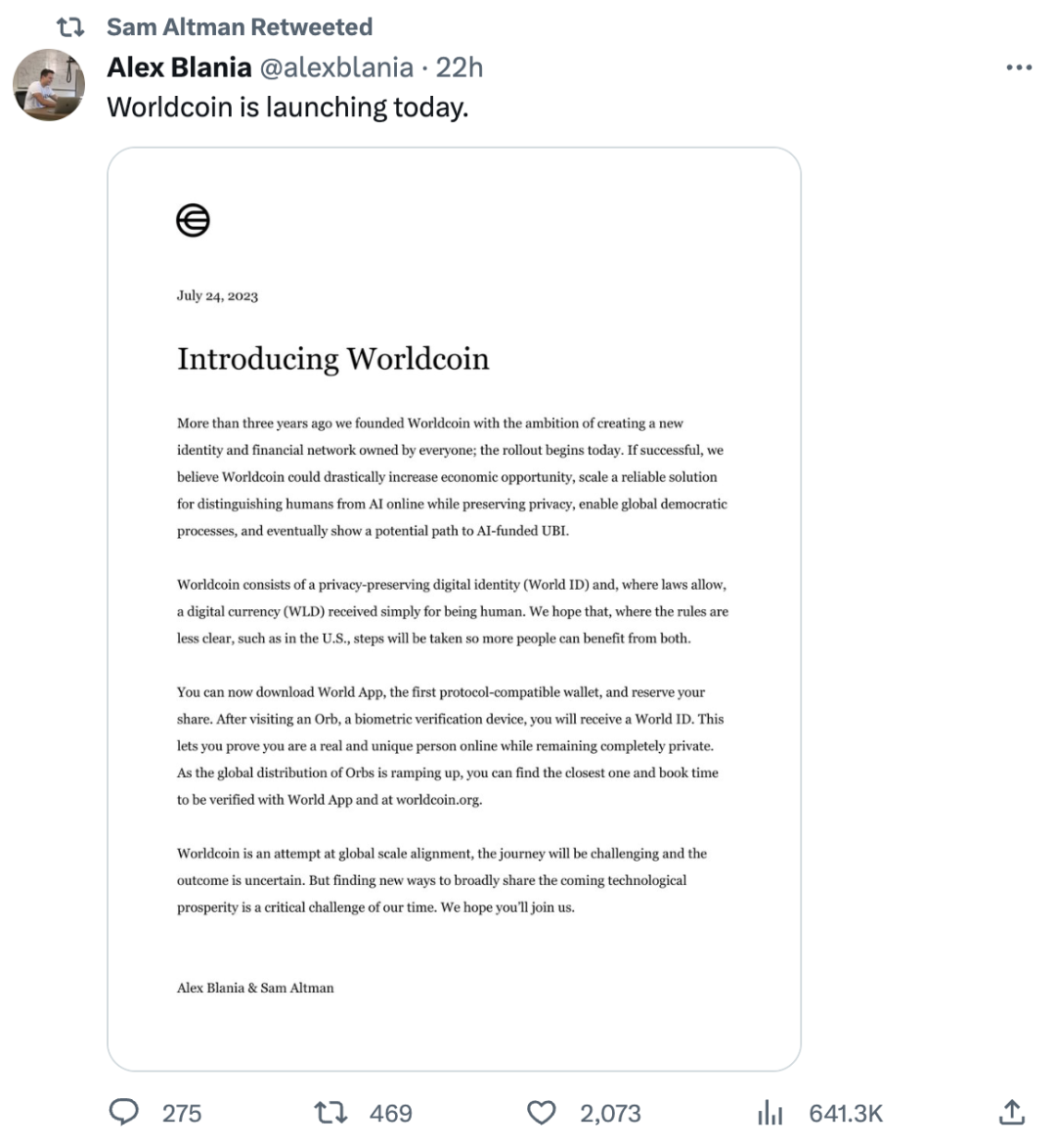
Task: Click the "Sam Altman Retweeted" label
Action: tap(240, 26)
